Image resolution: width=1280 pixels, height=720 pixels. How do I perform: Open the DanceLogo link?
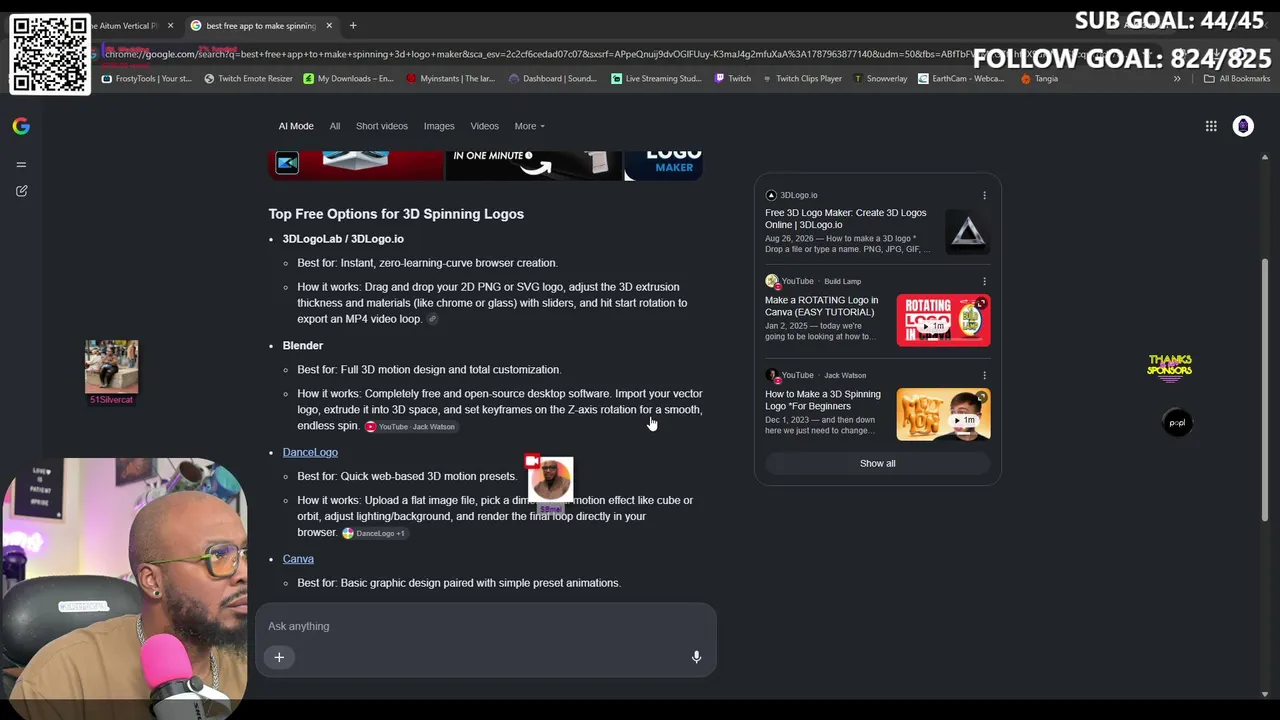point(310,452)
